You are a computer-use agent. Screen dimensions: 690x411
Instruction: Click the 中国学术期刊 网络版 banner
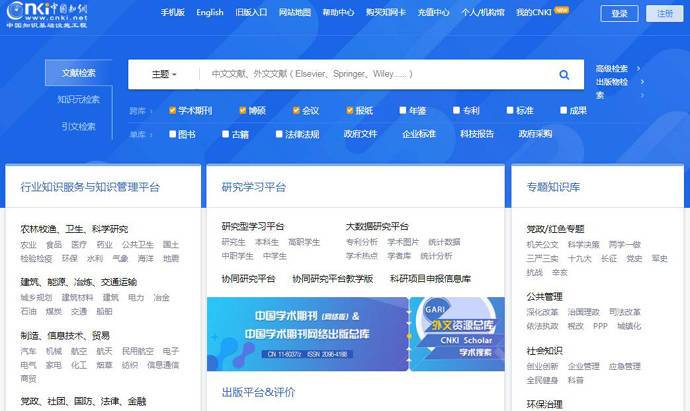coord(308,334)
